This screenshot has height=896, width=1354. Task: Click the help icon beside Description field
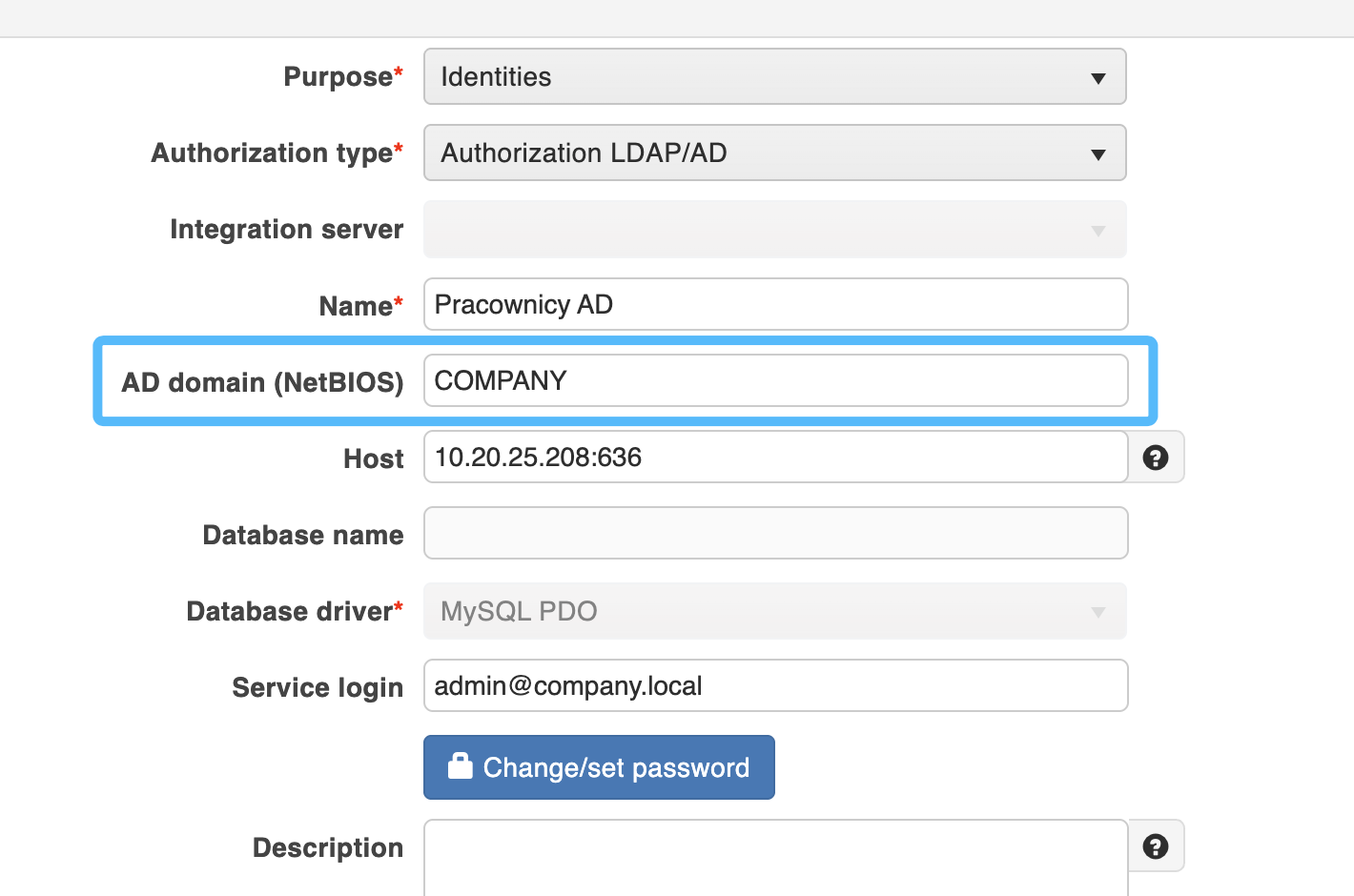click(x=1156, y=846)
